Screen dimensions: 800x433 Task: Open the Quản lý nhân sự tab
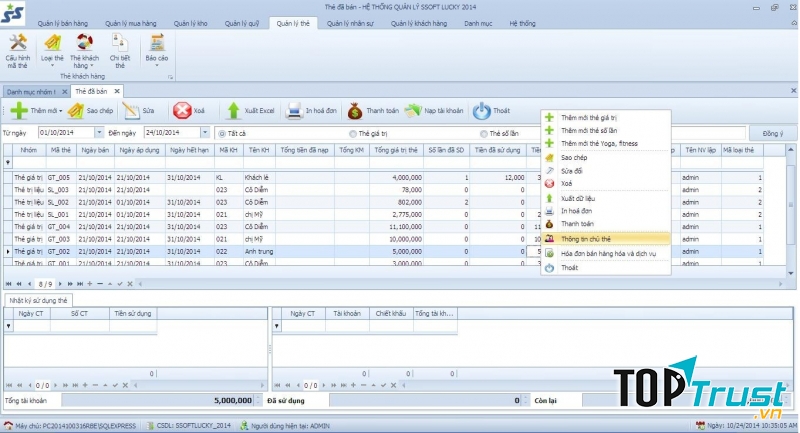point(350,23)
